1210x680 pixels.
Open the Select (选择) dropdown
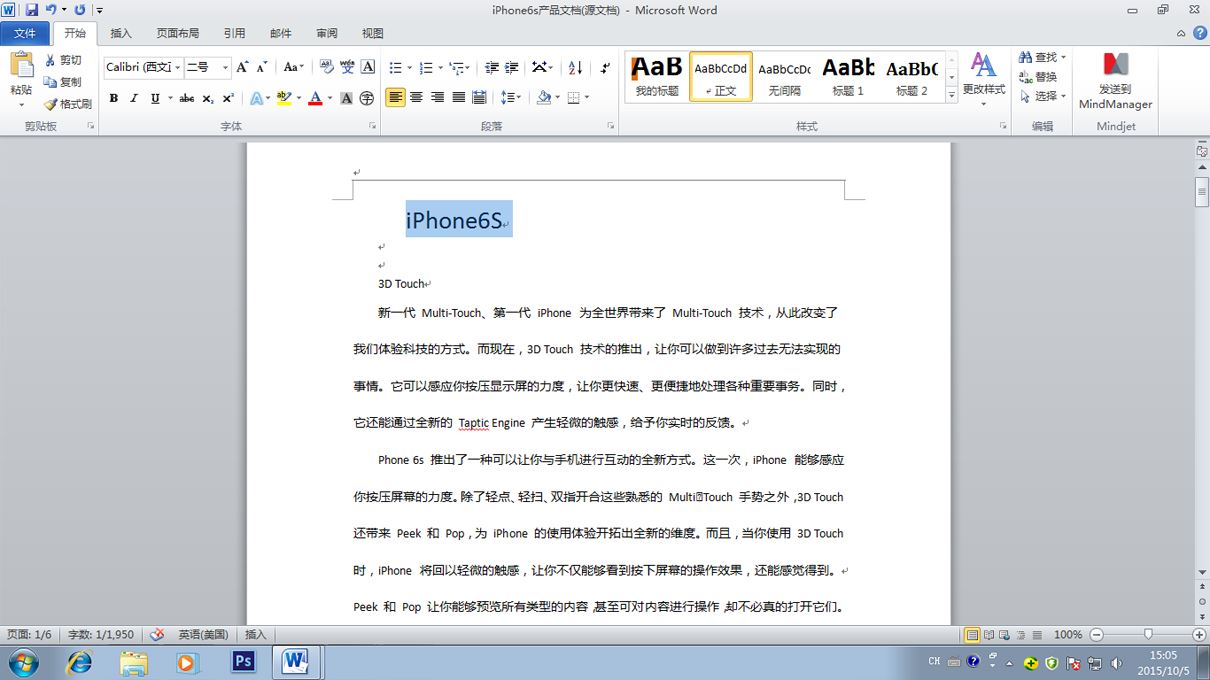[1043, 96]
